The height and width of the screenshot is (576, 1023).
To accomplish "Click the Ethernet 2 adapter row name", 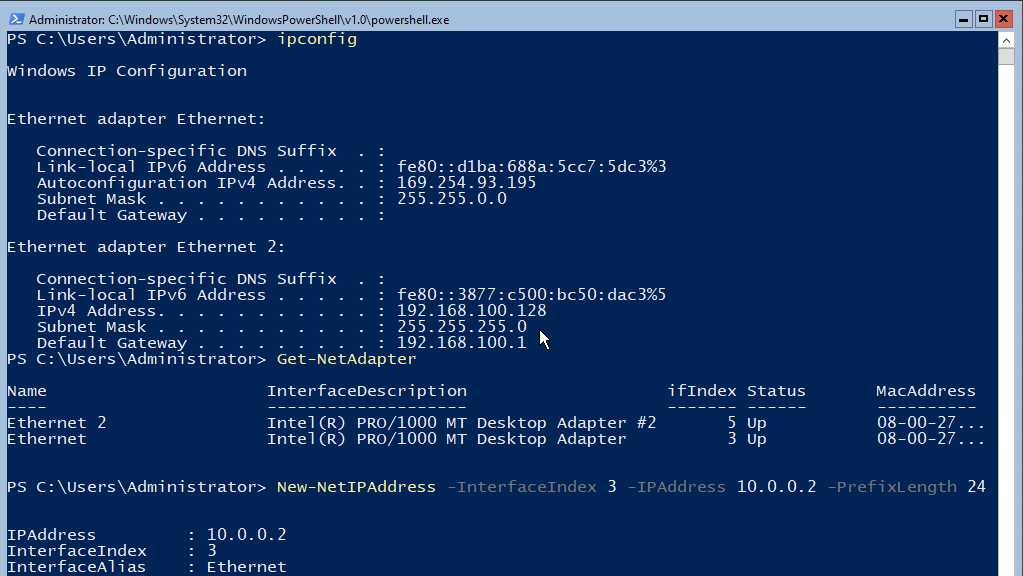I will click(x=57, y=423).
